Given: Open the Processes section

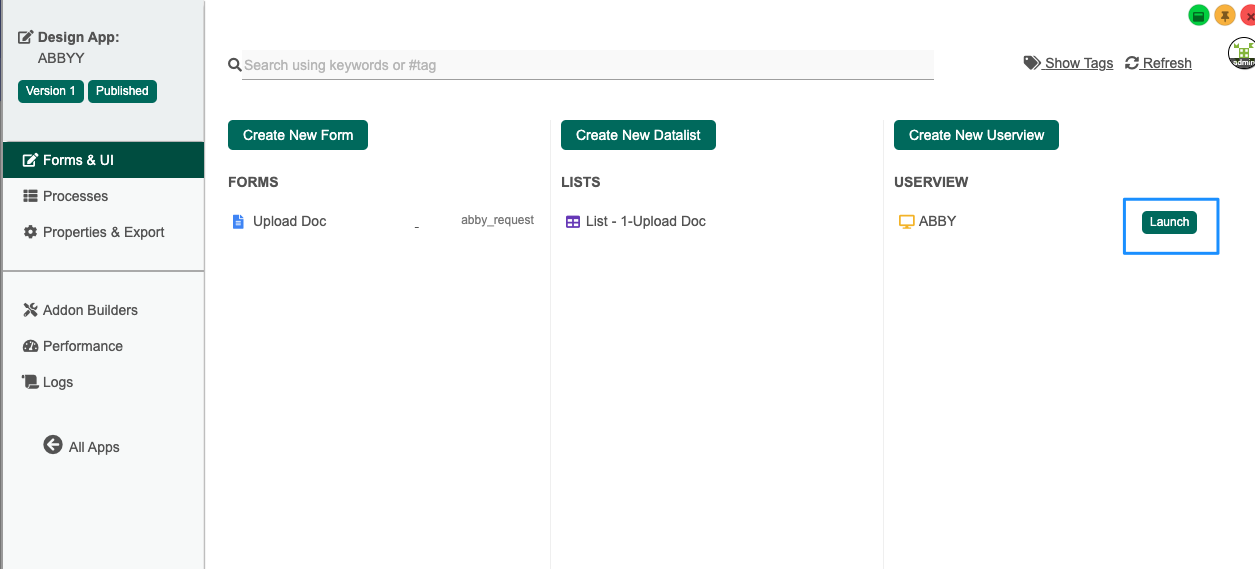Looking at the screenshot, I should 75,196.
